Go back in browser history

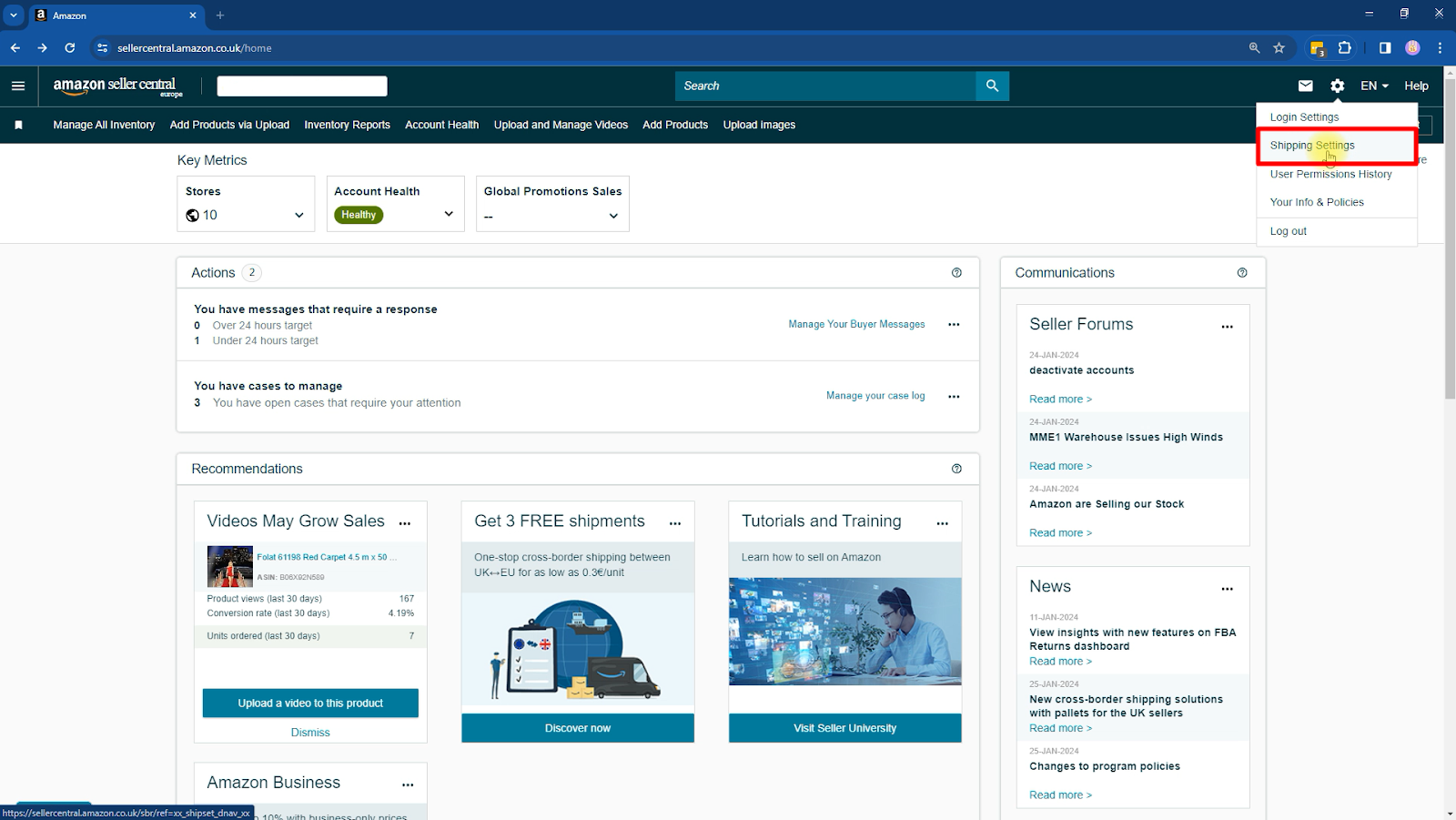[15, 48]
